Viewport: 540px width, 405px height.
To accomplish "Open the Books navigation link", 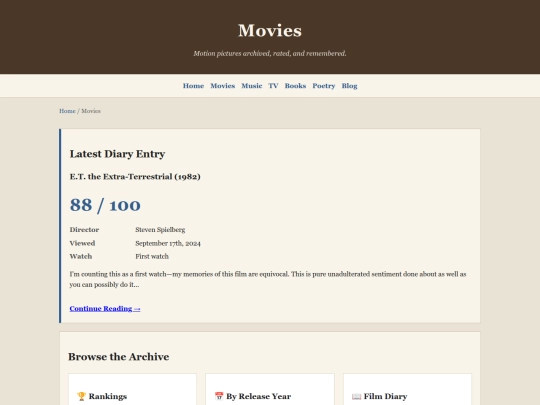I will pos(295,86).
